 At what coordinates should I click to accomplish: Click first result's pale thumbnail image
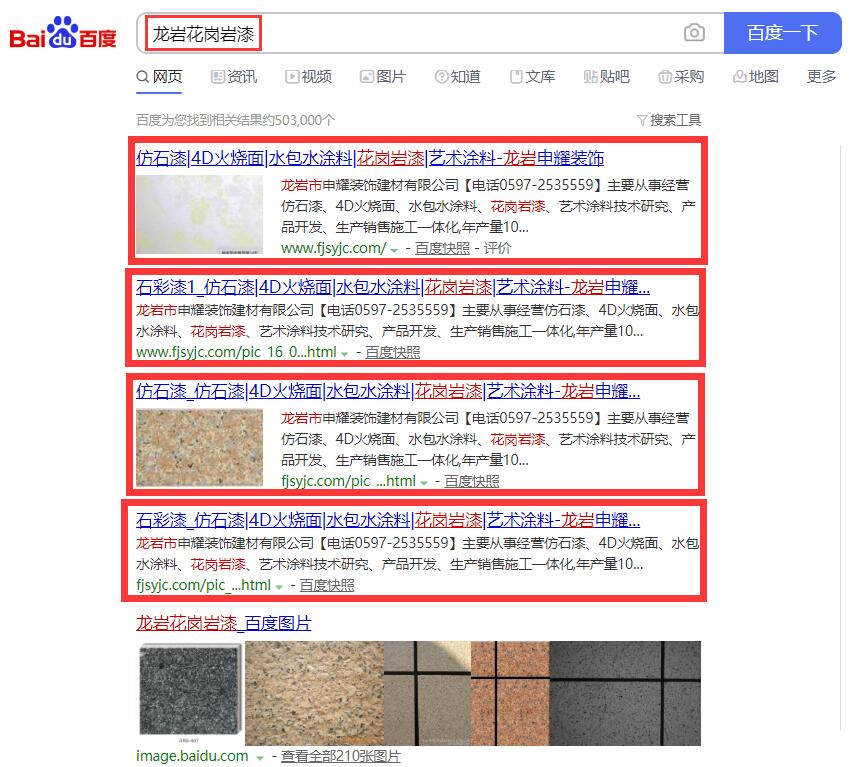(x=199, y=215)
